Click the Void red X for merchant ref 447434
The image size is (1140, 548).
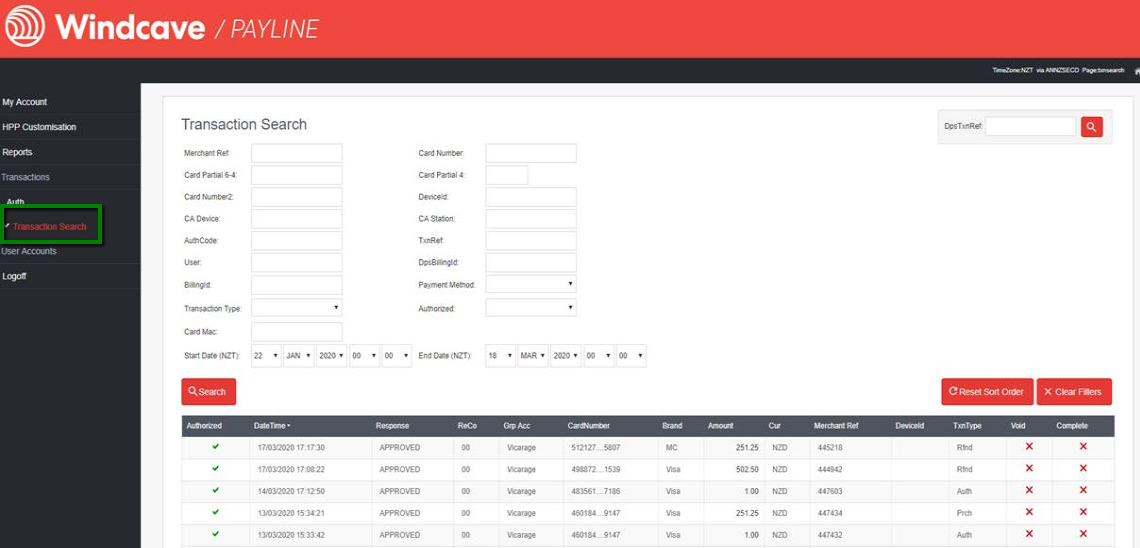coord(1029,512)
